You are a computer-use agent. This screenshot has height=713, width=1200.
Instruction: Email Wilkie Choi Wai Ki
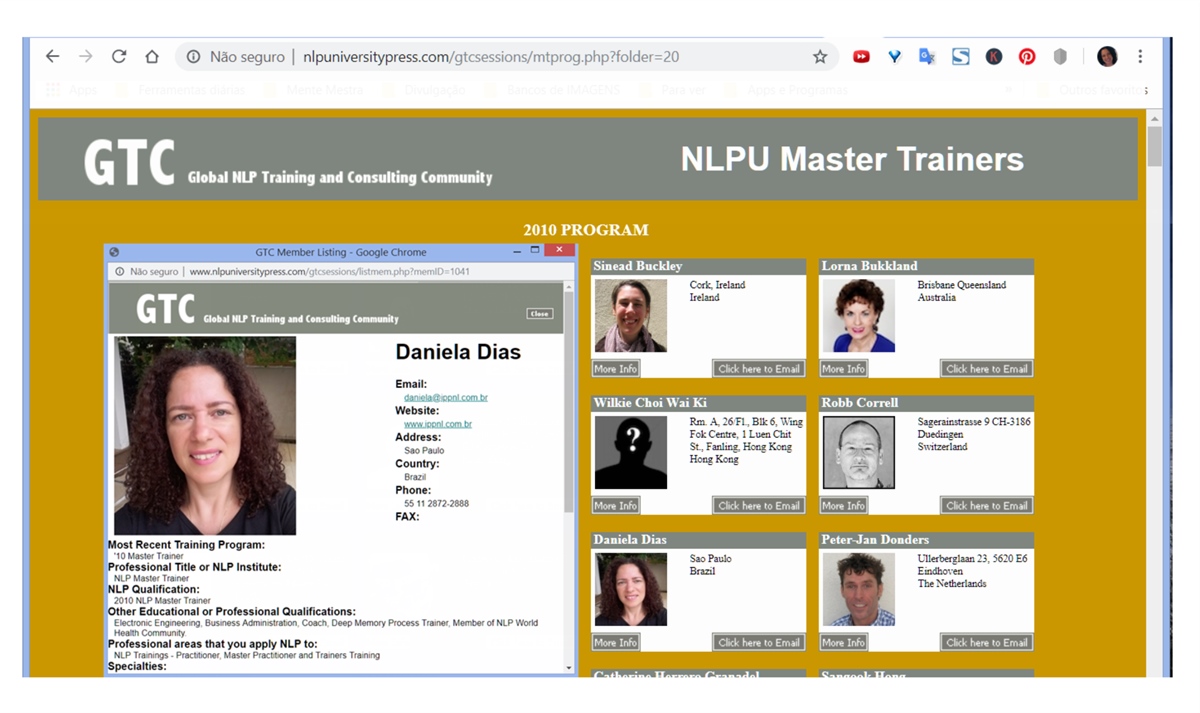759,506
